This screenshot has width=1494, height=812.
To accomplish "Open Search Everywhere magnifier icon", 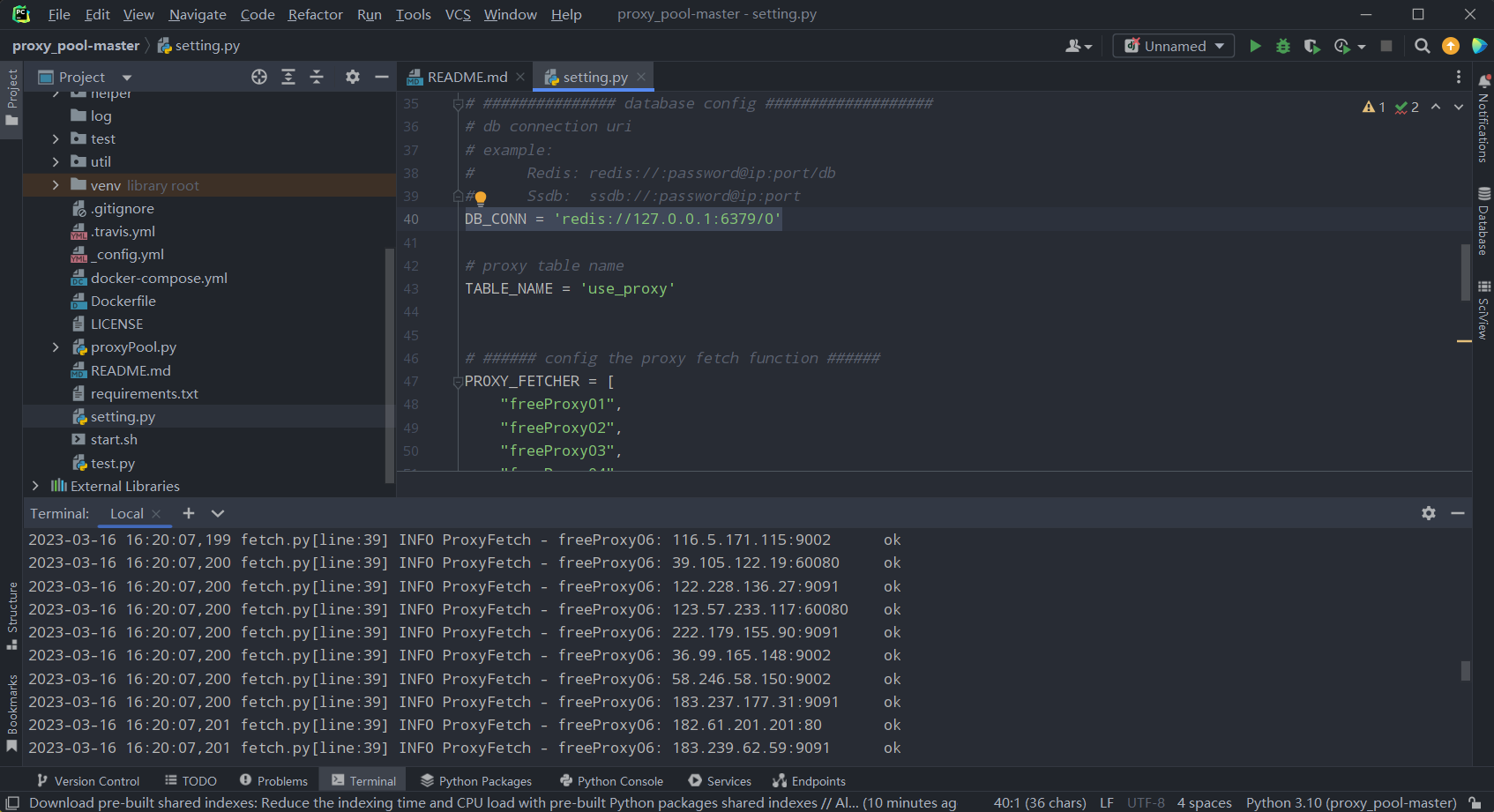I will click(x=1422, y=46).
